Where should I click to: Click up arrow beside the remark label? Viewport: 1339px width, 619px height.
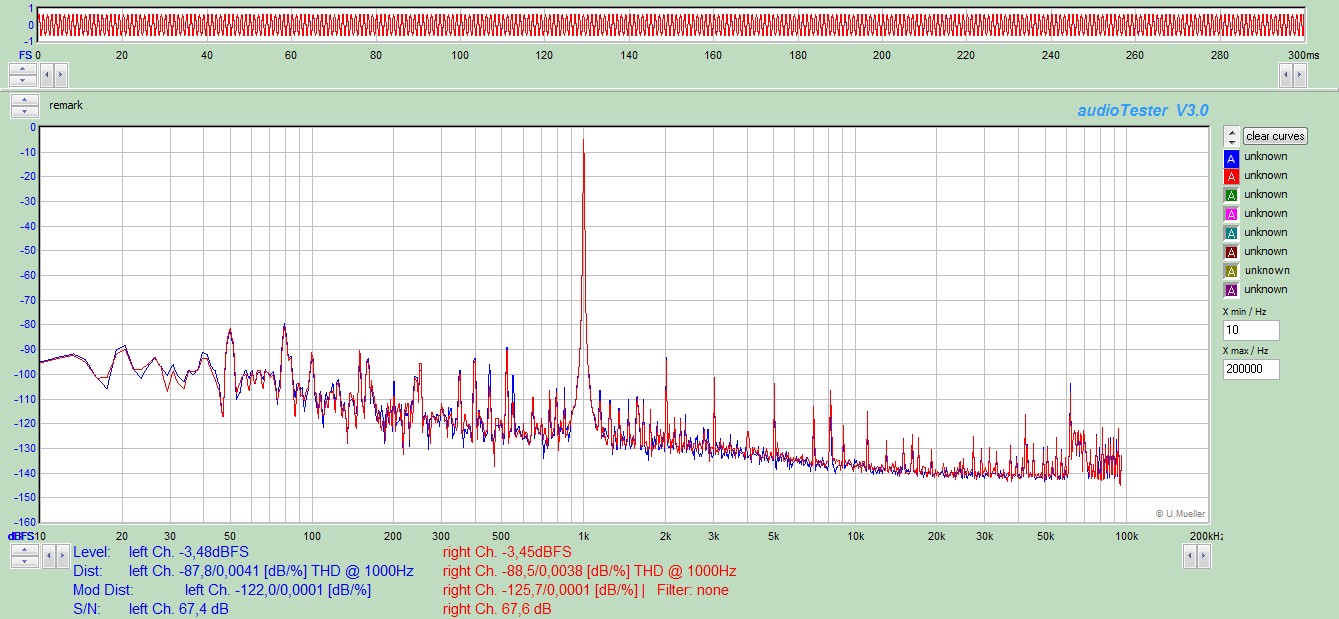23,100
